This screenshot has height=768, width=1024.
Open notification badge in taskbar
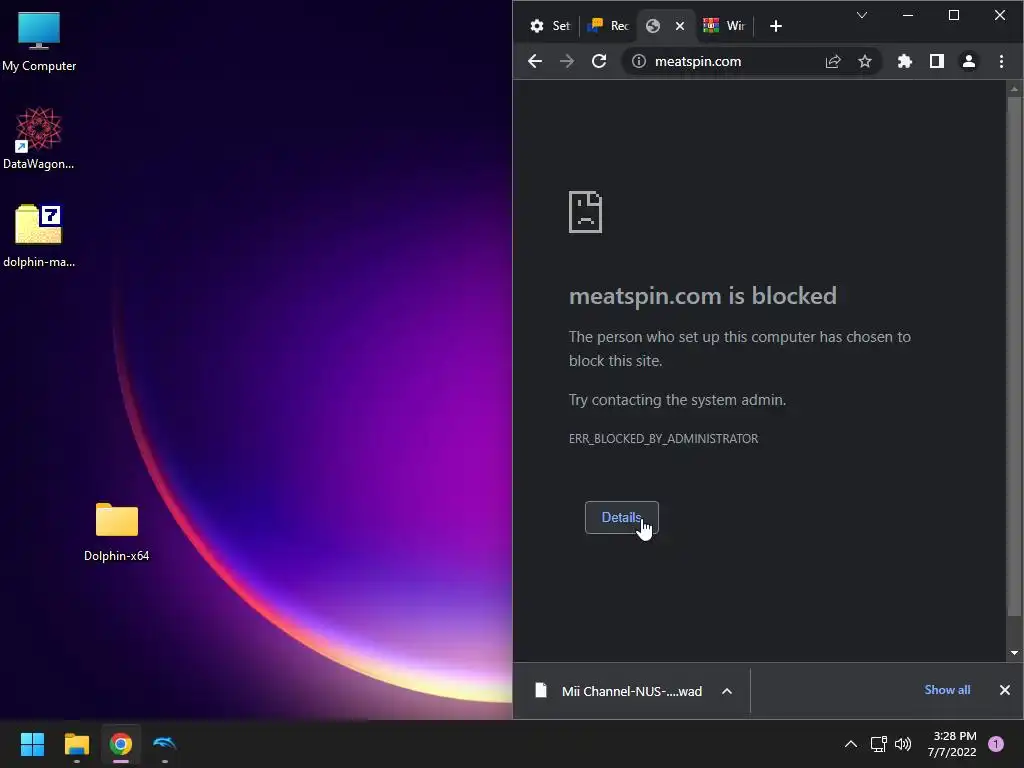tap(996, 744)
